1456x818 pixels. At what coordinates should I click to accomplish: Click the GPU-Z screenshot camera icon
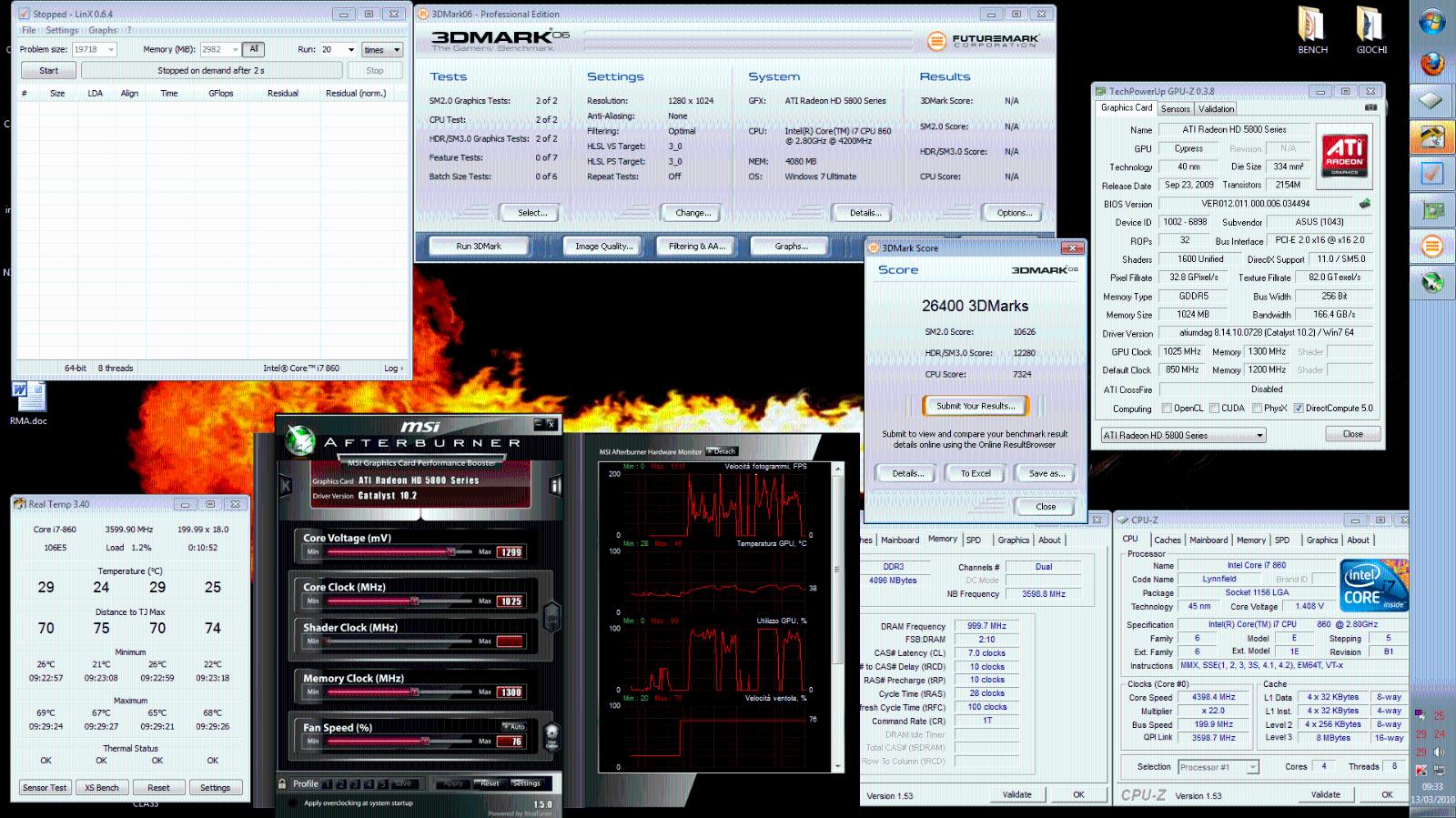point(1370,107)
